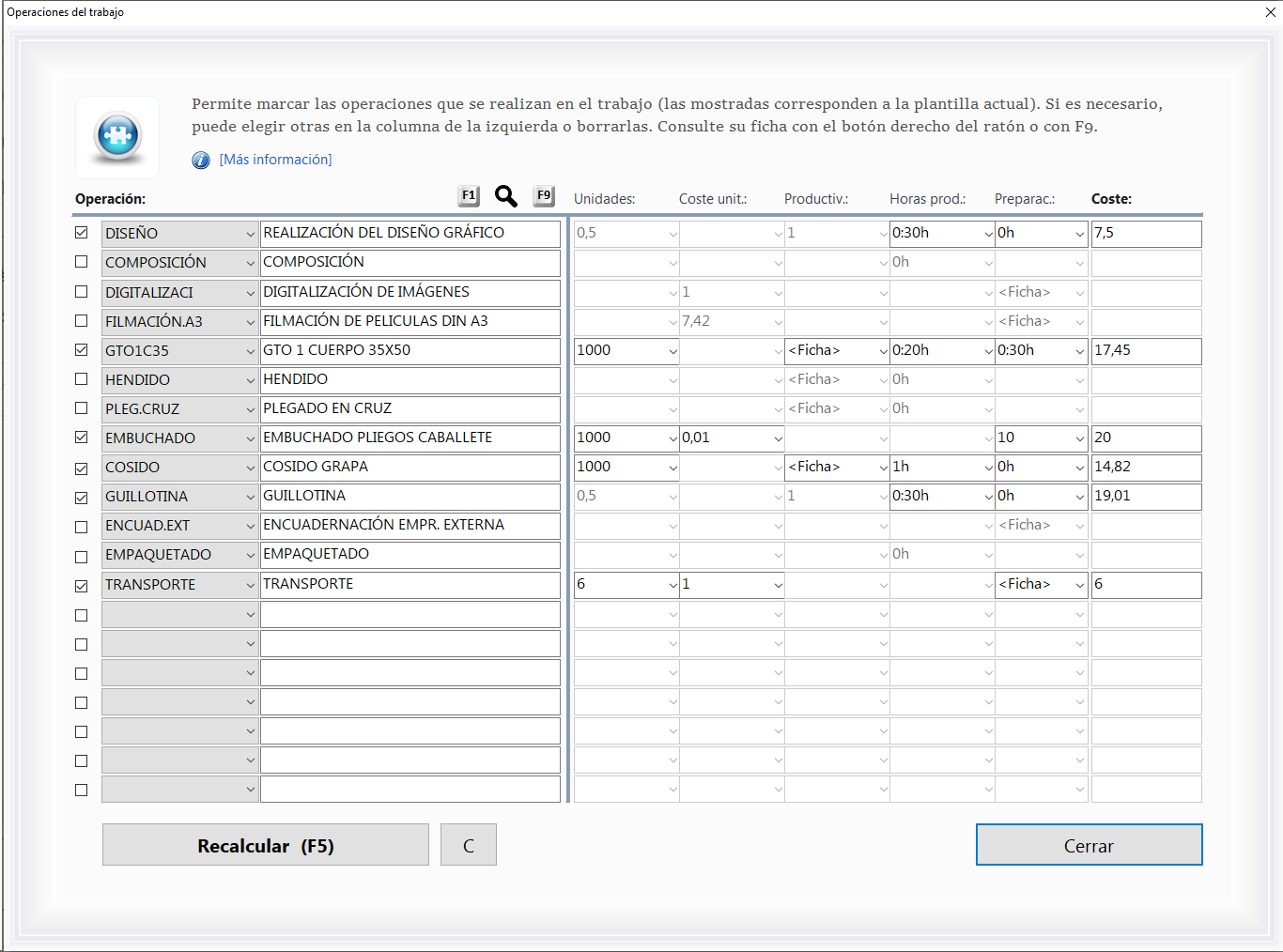The height and width of the screenshot is (952, 1283).
Task: Click the PLEGADO EN CRUZ description field
Action: (410, 409)
